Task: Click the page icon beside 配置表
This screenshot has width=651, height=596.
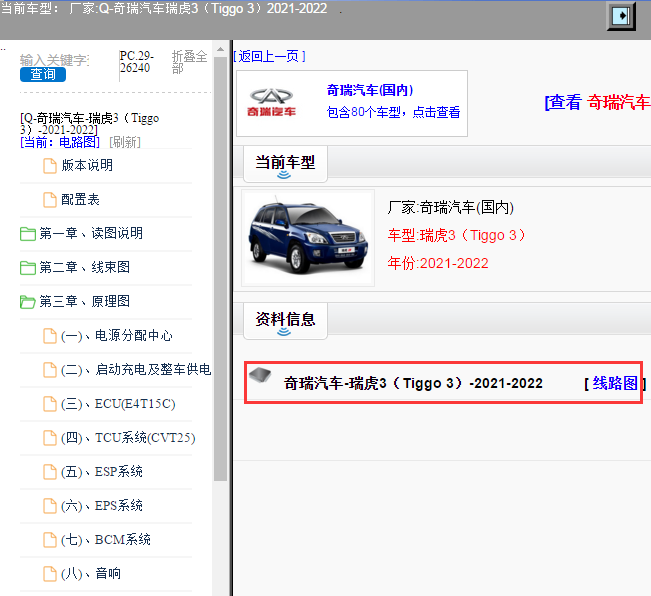Action: [50, 200]
